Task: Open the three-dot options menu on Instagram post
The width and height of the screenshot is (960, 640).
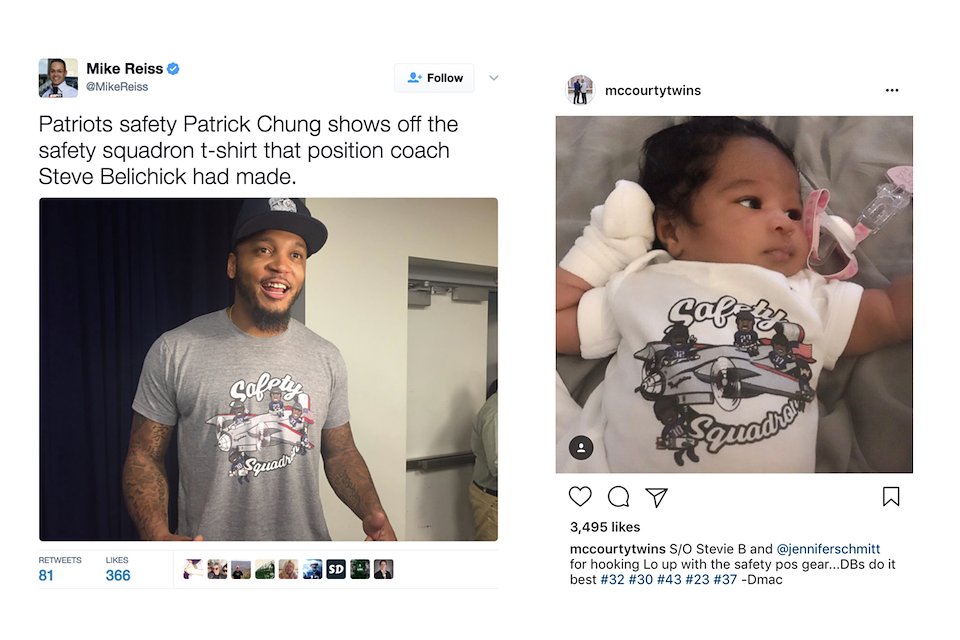Action: [x=892, y=90]
